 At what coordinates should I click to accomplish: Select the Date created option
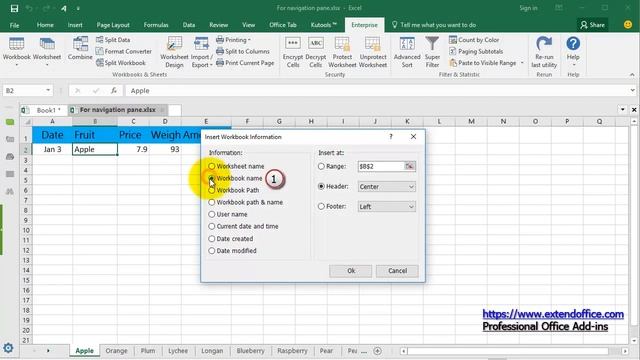tap(231, 239)
